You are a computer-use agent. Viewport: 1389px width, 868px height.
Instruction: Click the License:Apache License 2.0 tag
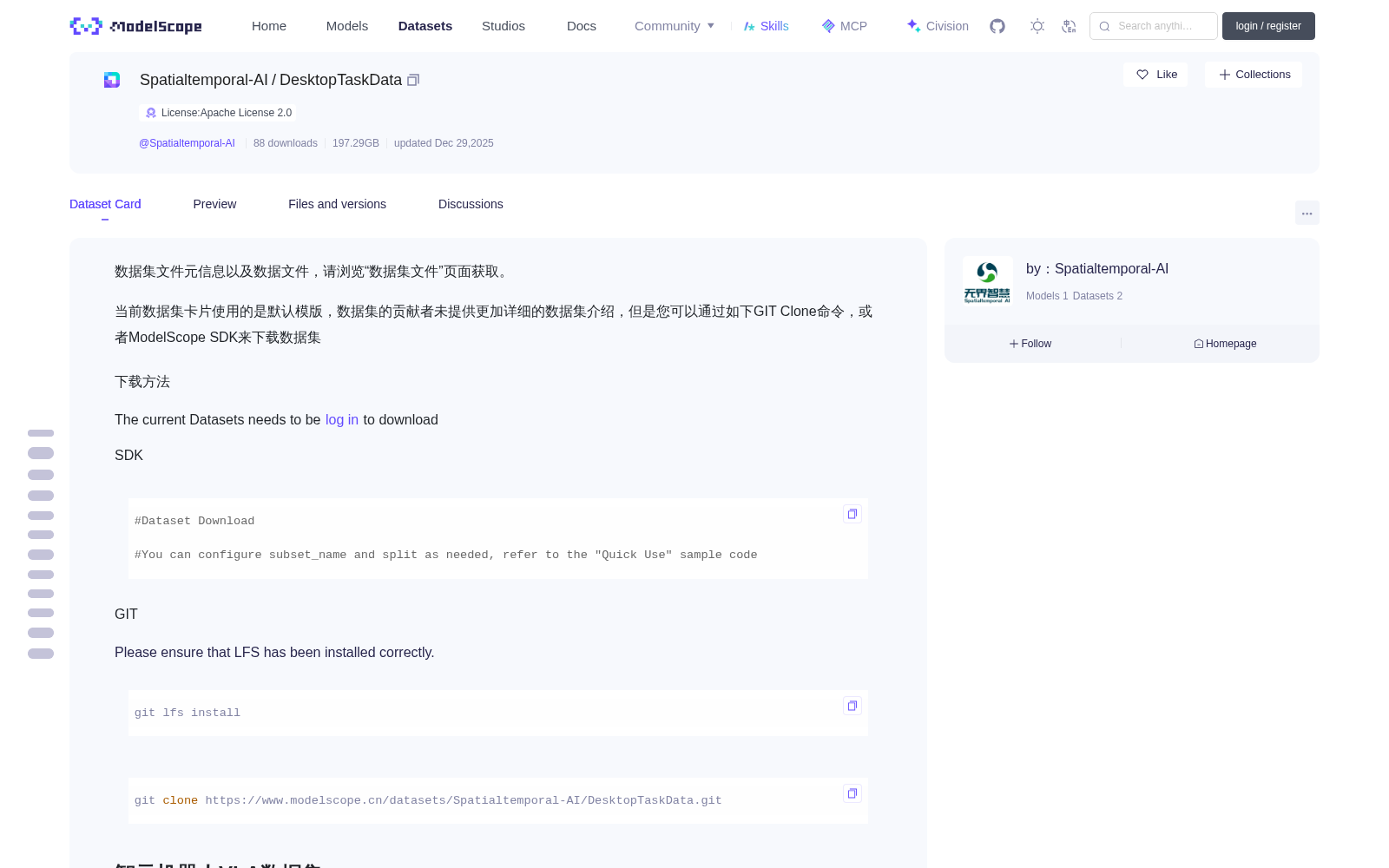(x=218, y=113)
